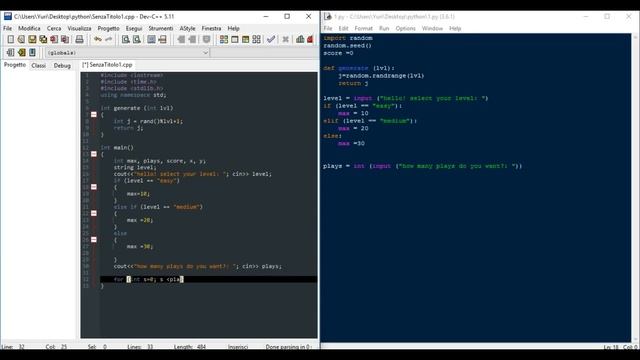Open the Progetto menu in the menu bar

(x=108, y=28)
